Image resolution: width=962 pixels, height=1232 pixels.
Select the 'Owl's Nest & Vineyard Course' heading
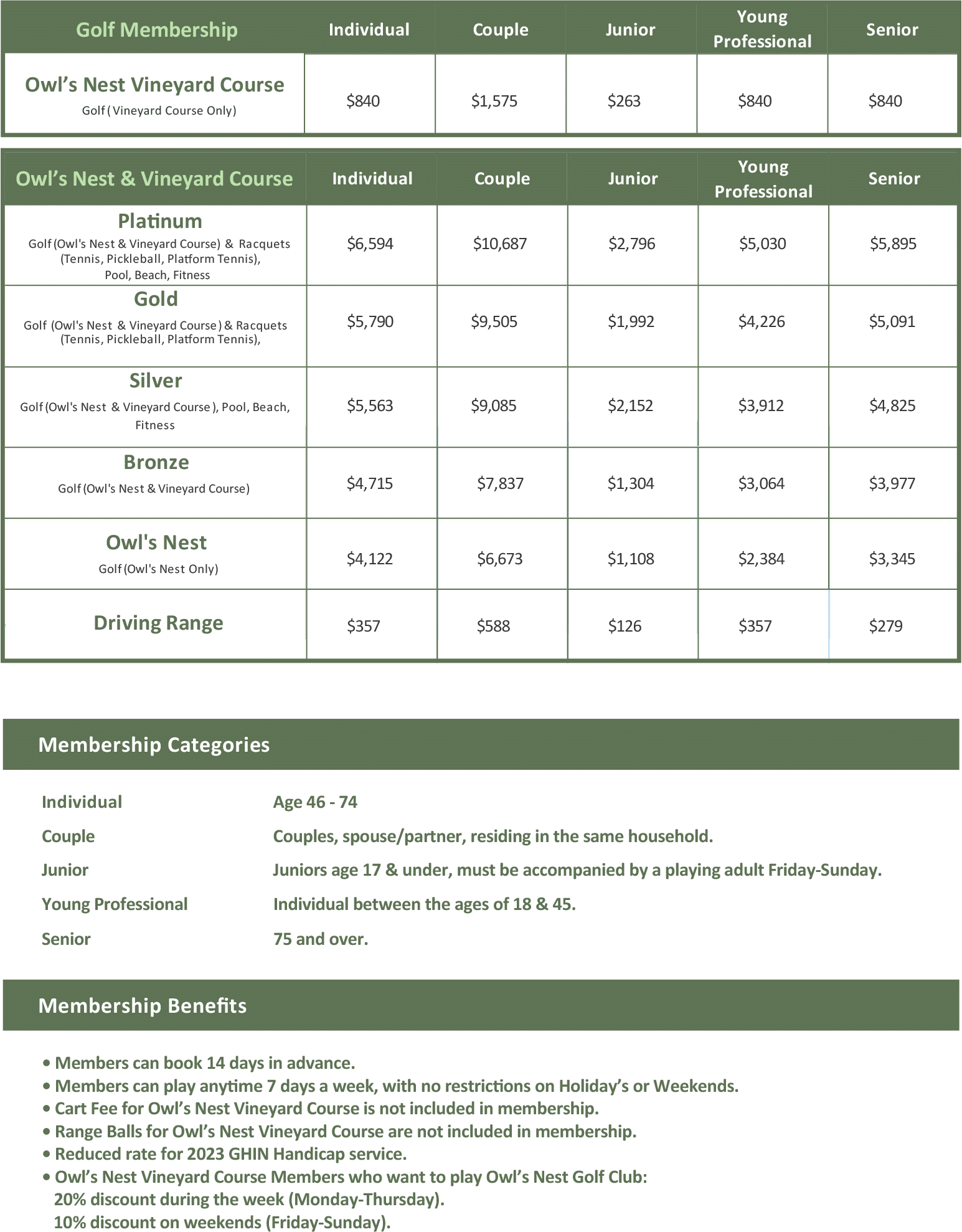pyautogui.click(x=154, y=179)
